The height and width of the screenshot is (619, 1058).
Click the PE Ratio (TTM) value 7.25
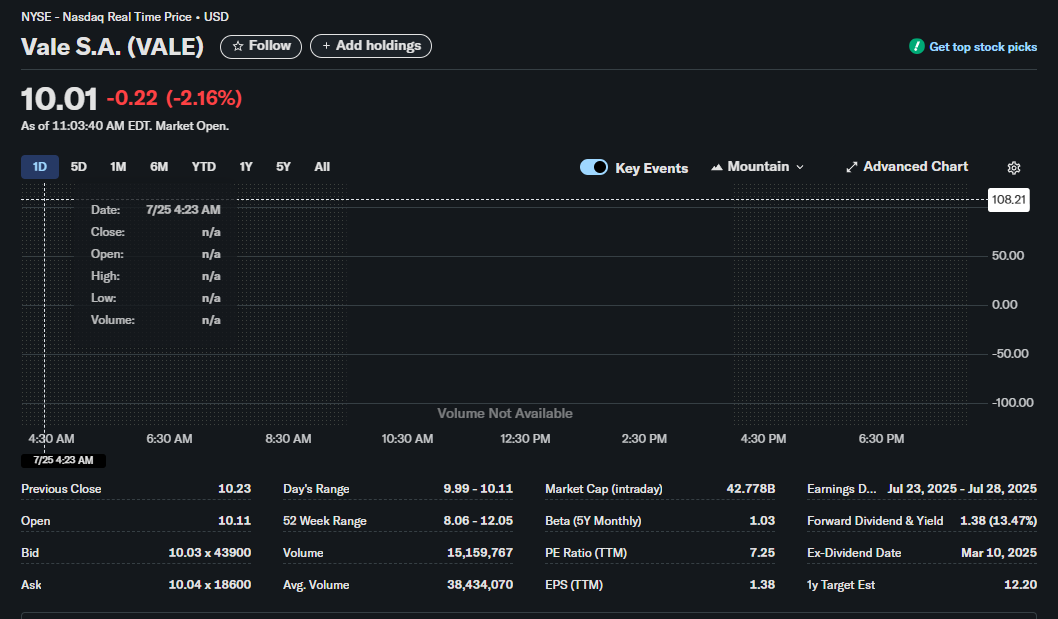click(x=762, y=552)
